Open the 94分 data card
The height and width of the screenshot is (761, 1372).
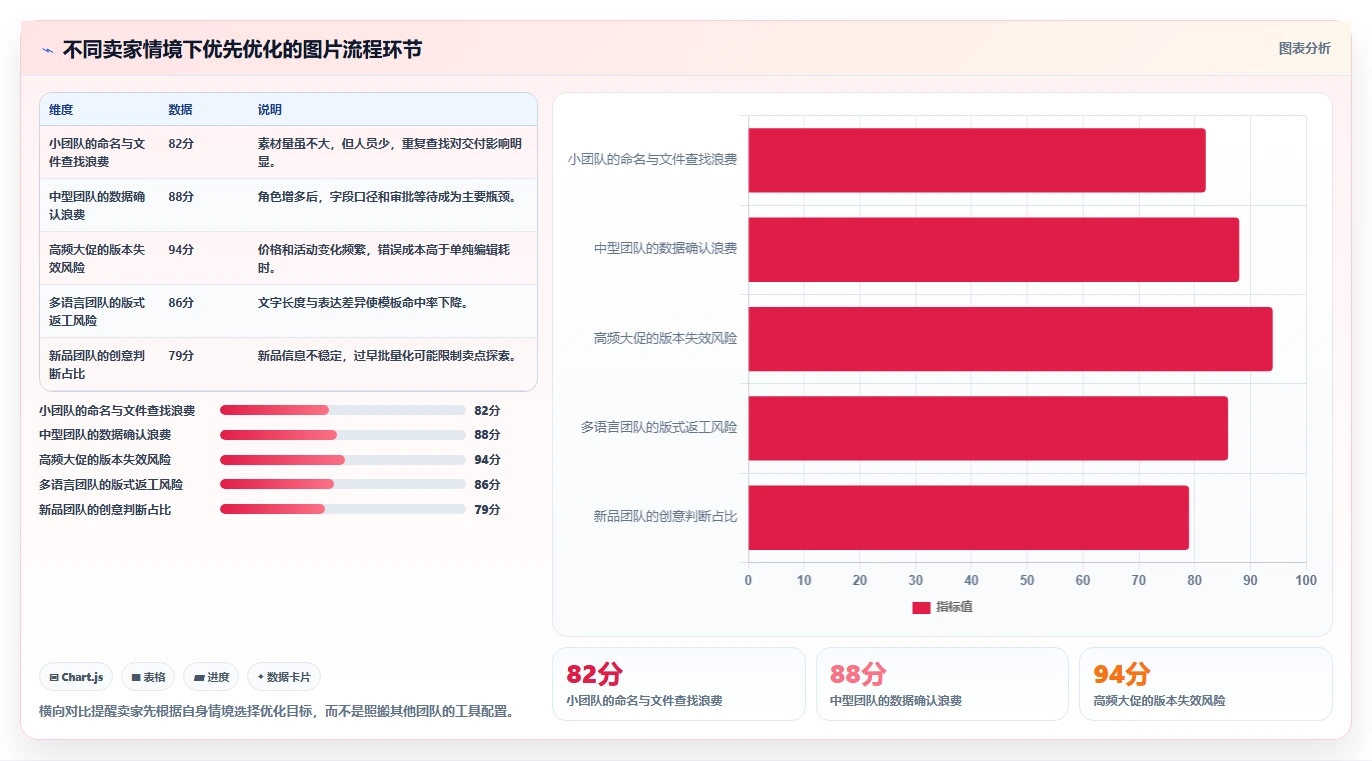pyautogui.click(x=1205, y=684)
